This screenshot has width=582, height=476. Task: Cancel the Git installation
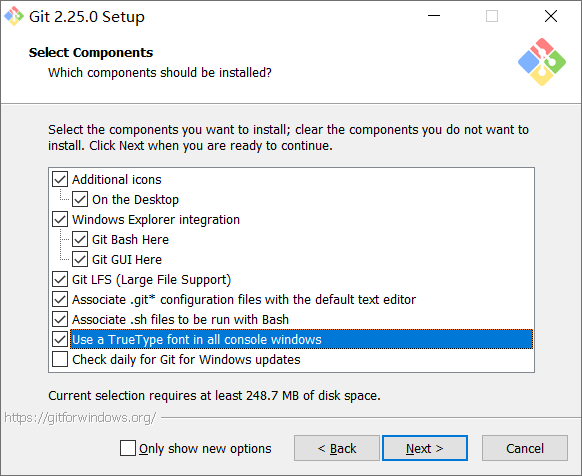[x=525, y=448]
